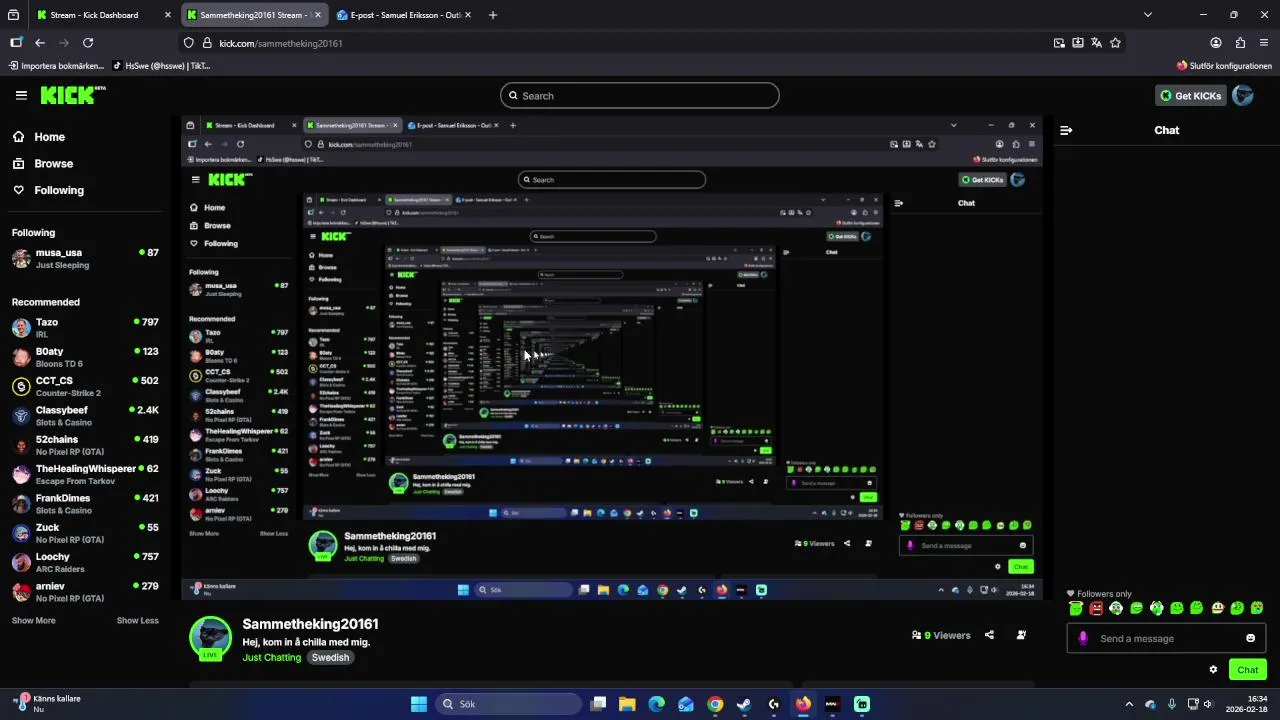Open Firefox extensions puzzle icon
1280x720 pixels.
1240,43
